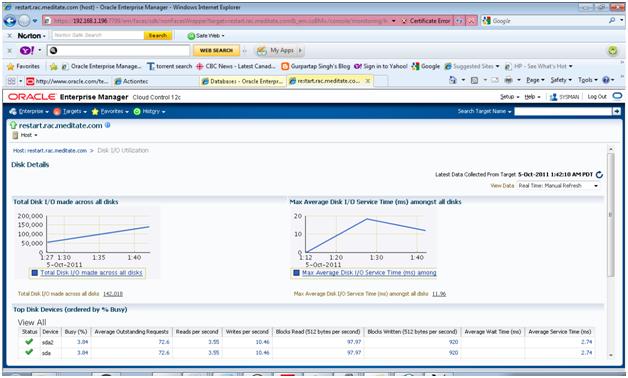Click the Norton Safe Search input field
Viewport: 628px width, 378px height.
(x=98, y=36)
